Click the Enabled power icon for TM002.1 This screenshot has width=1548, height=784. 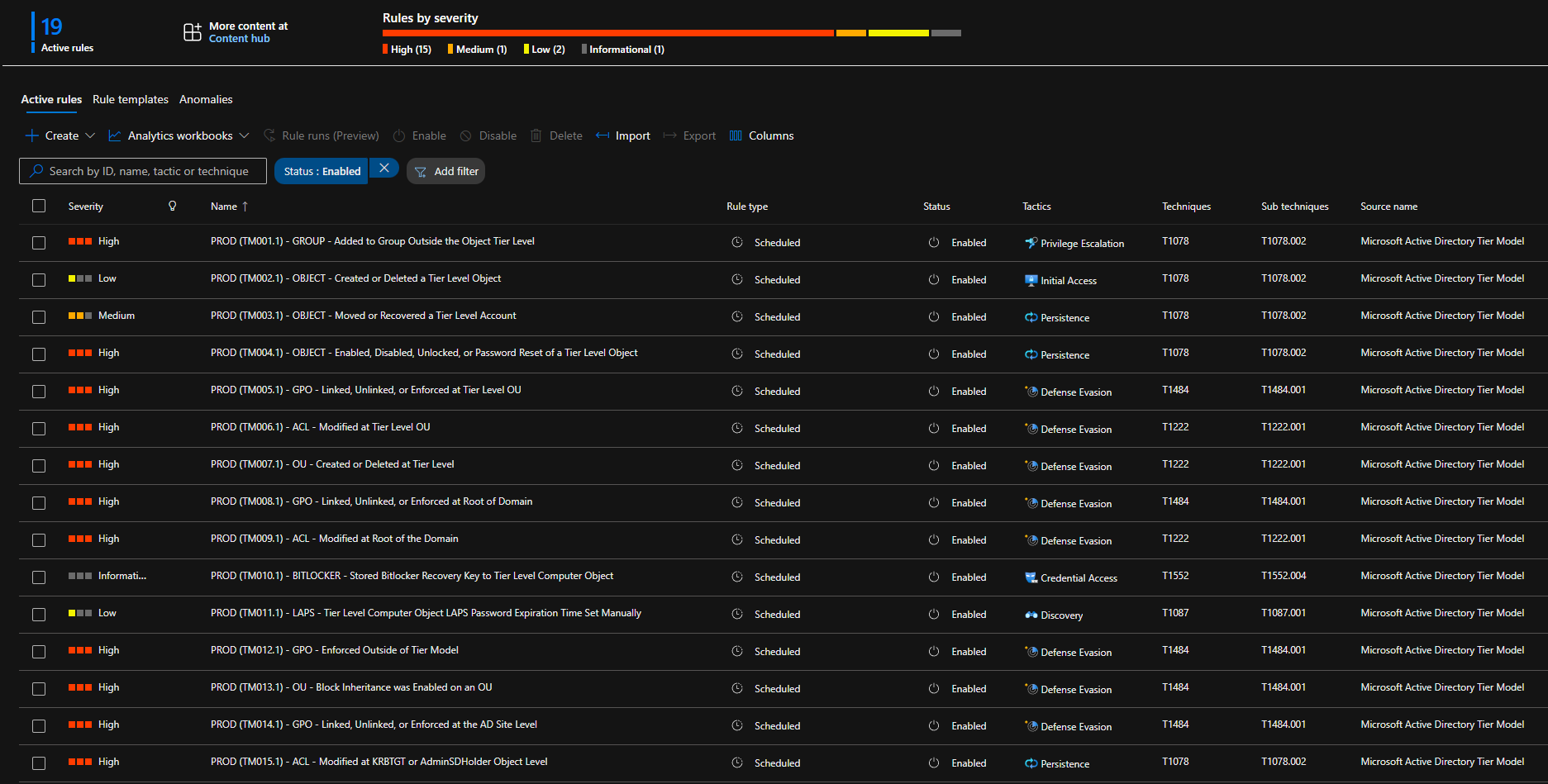coord(934,279)
